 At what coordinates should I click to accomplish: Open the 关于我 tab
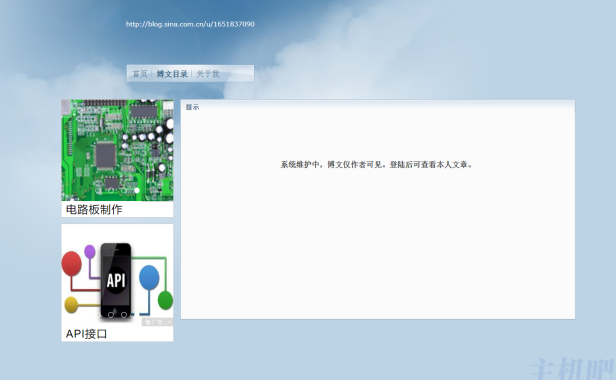(x=207, y=74)
